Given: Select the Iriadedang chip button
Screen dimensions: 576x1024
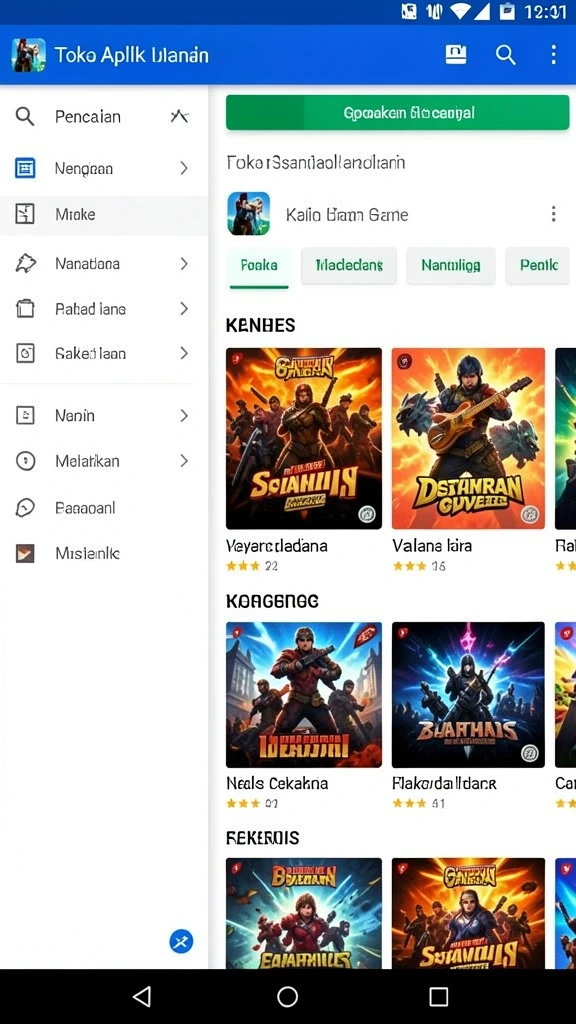Looking at the screenshot, I should [x=349, y=265].
